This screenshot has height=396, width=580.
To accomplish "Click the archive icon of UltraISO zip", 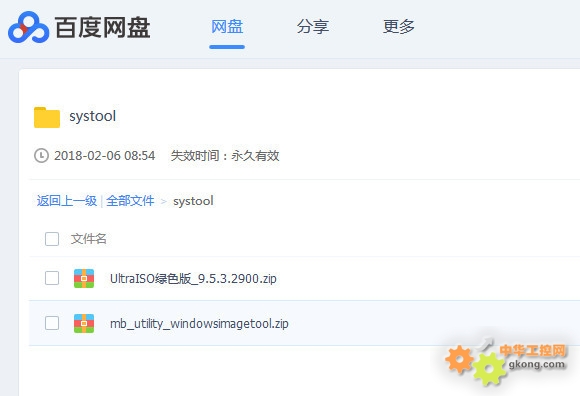I will 84,278.
